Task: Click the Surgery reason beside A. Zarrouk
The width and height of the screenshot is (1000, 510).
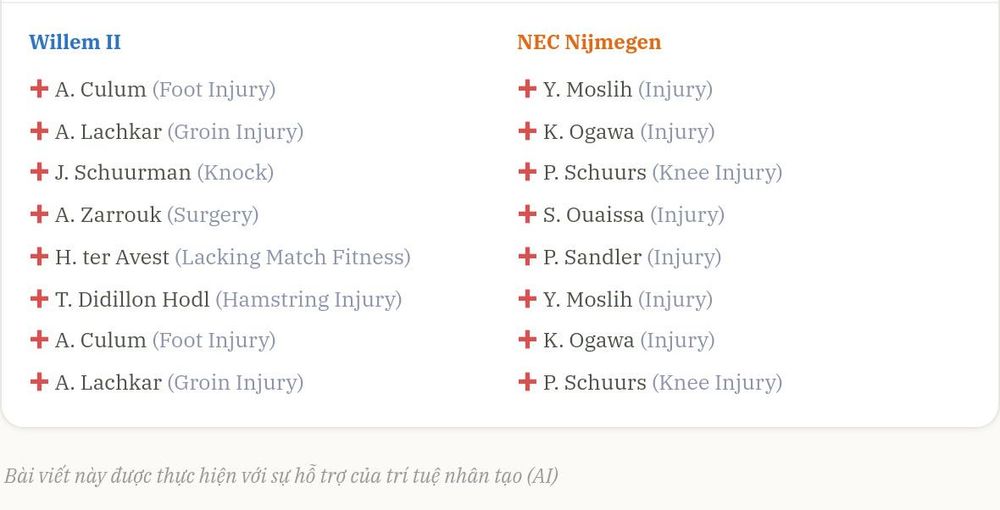Action: [213, 215]
